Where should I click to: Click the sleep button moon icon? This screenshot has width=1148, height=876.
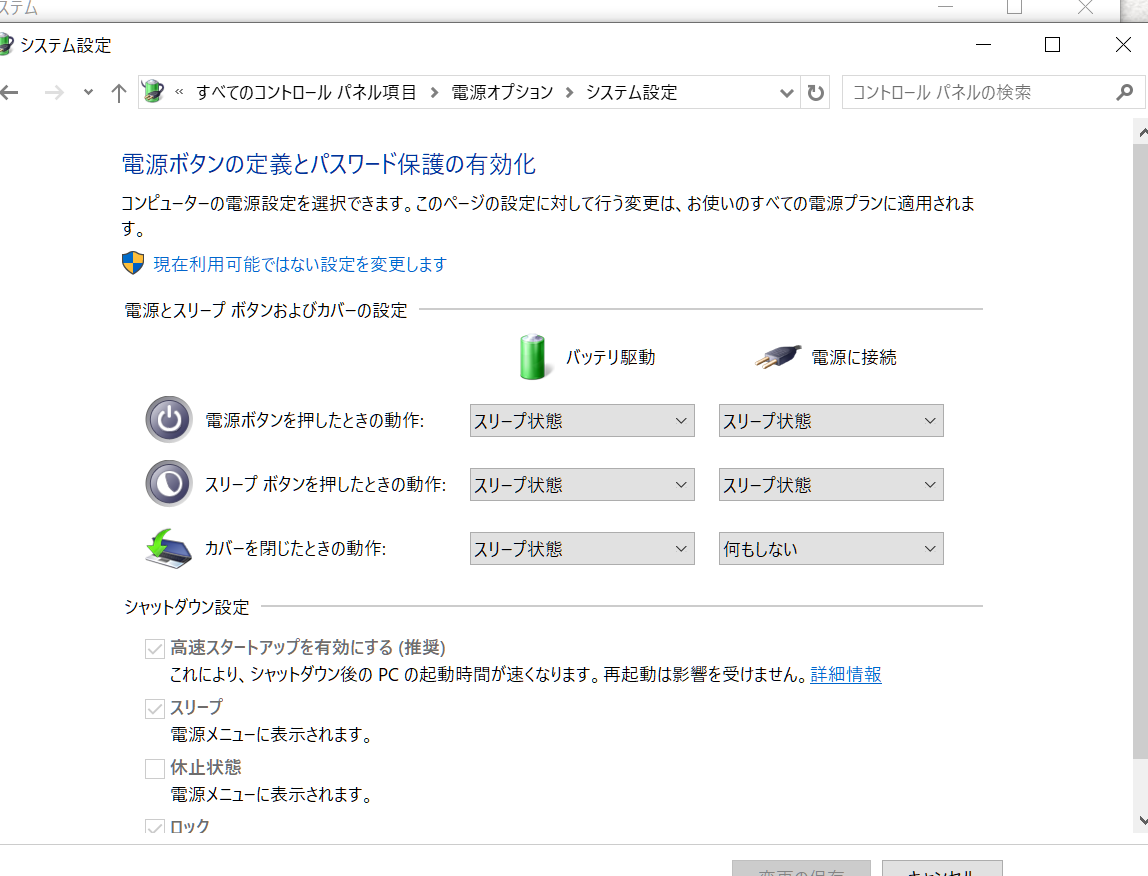[169, 483]
